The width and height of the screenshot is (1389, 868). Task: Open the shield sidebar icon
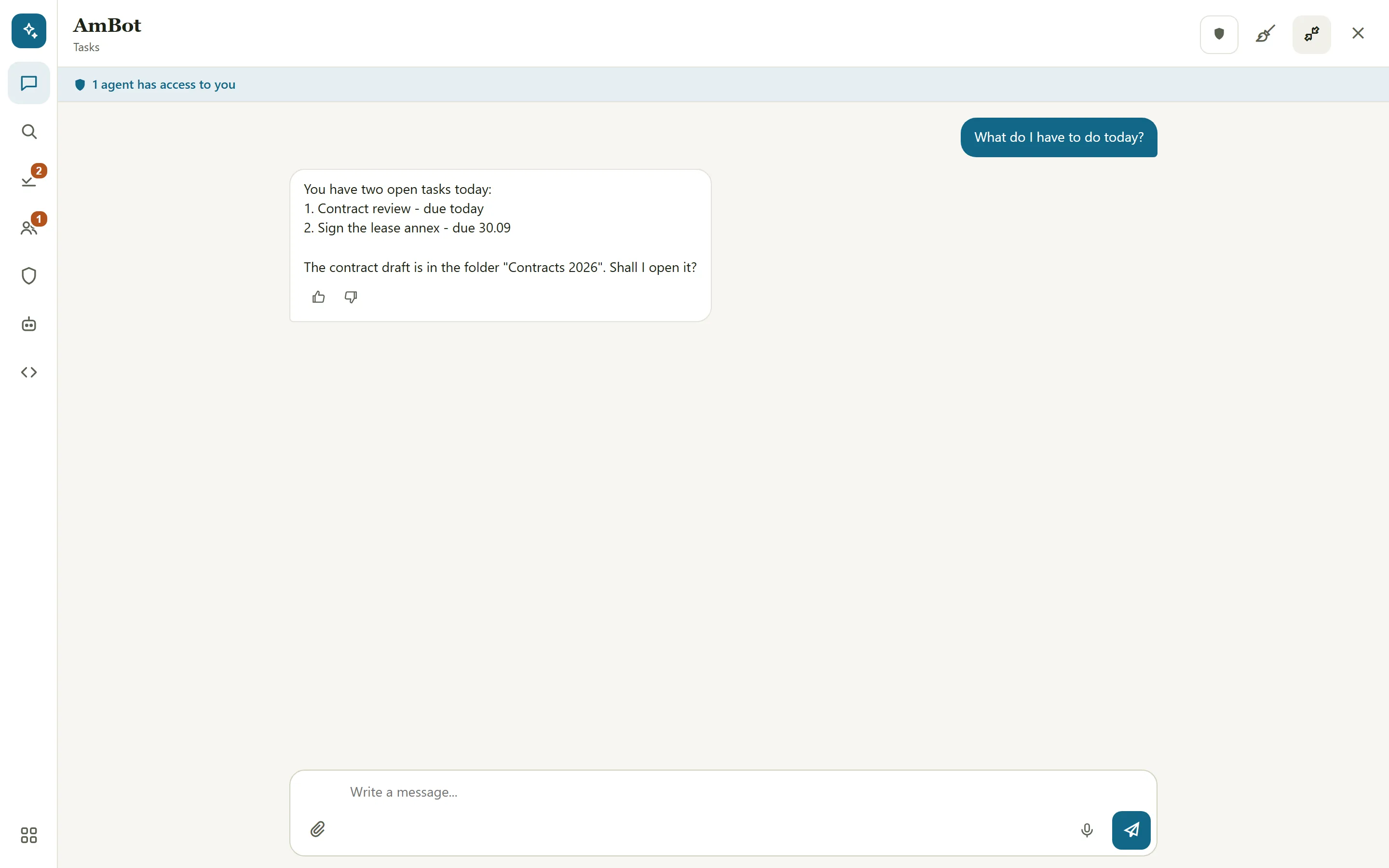pyautogui.click(x=29, y=276)
